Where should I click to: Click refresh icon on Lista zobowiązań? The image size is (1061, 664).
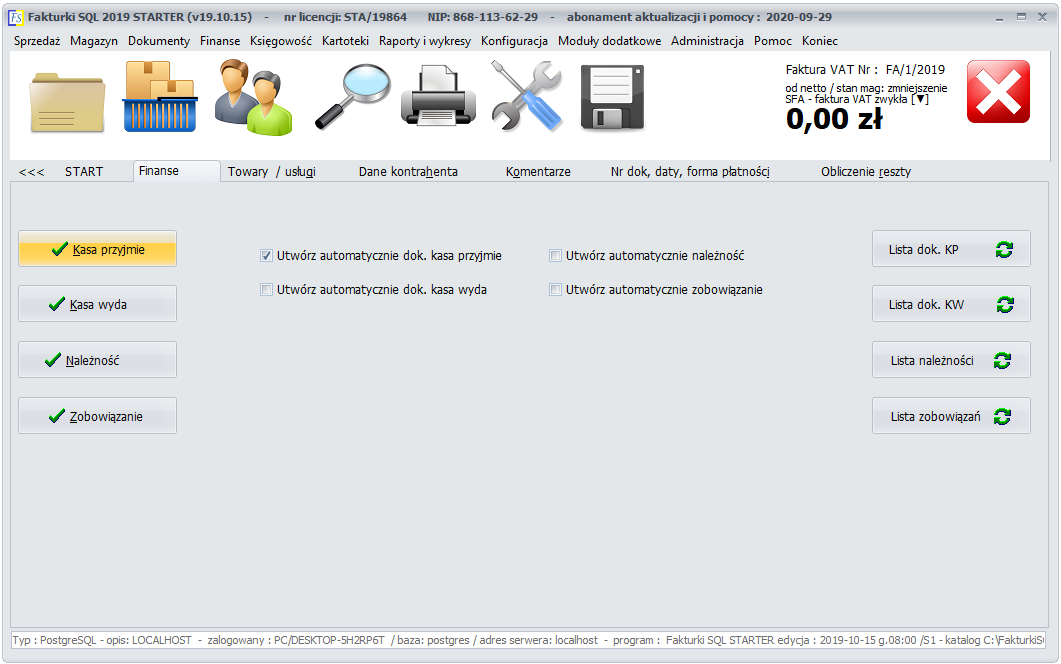coord(1002,417)
